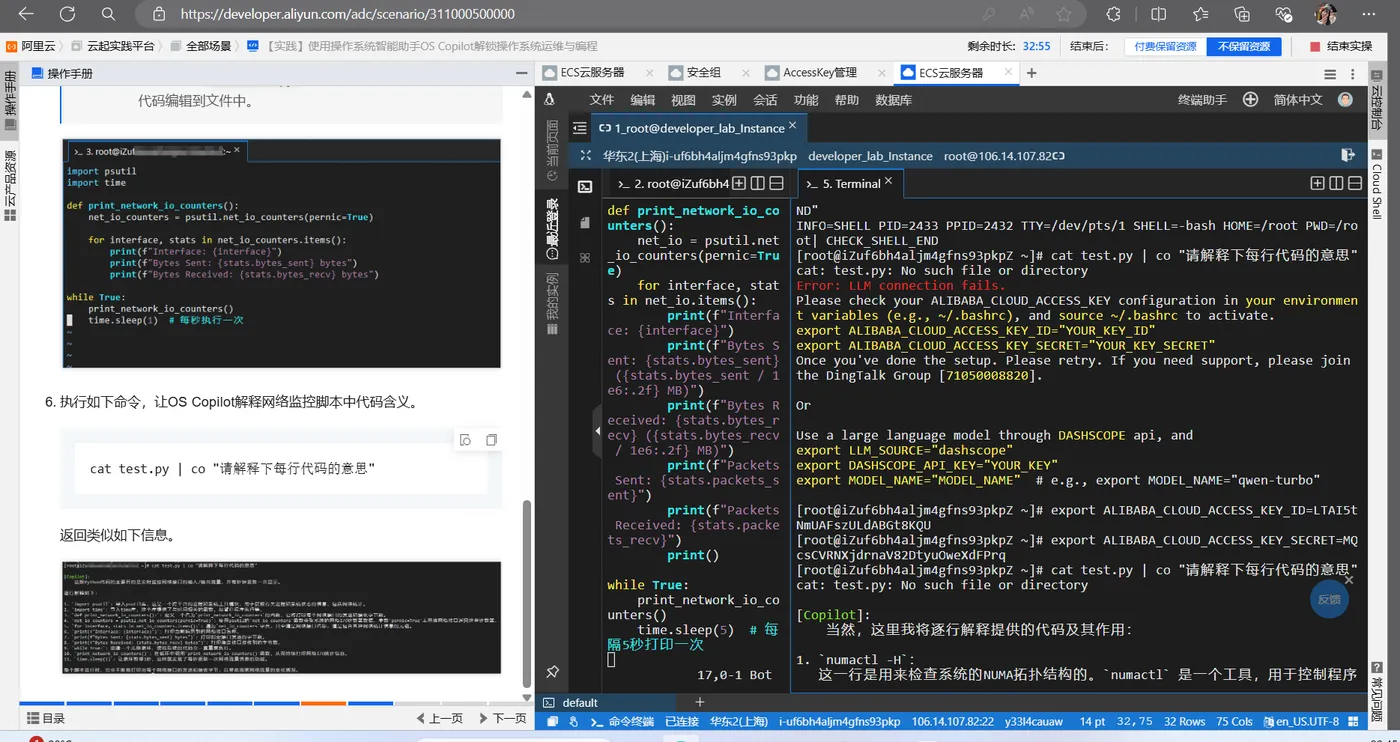
Task: Pin the sidebar with the pin icon
Action: tap(552, 672)
